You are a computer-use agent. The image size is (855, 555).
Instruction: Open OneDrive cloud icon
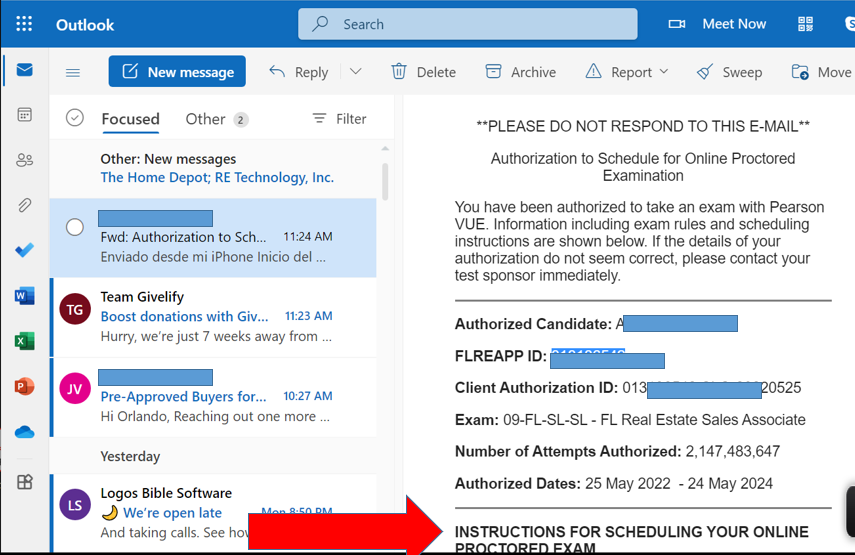[x=25, y=432]
